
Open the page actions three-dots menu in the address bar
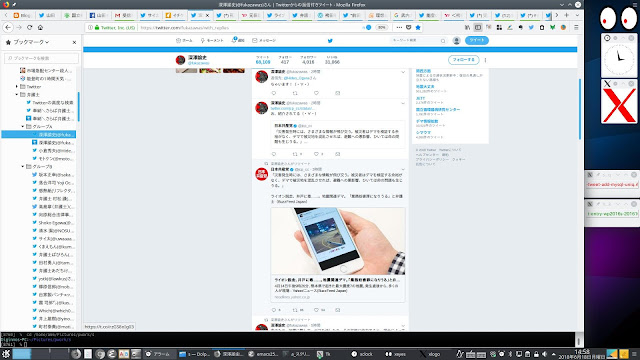399,27
